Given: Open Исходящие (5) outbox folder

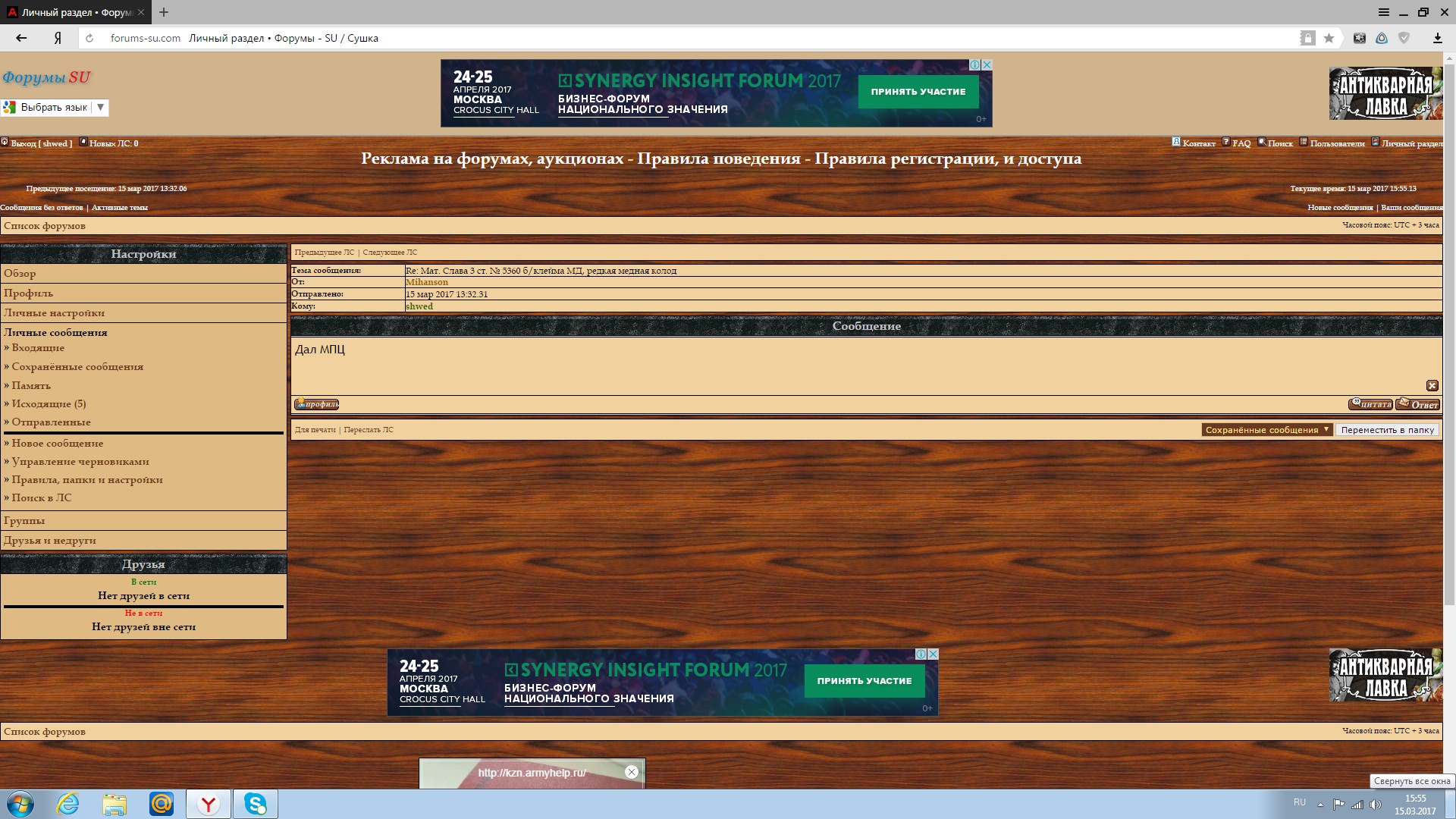Looking at the screenshot, I should pos(49,403).
